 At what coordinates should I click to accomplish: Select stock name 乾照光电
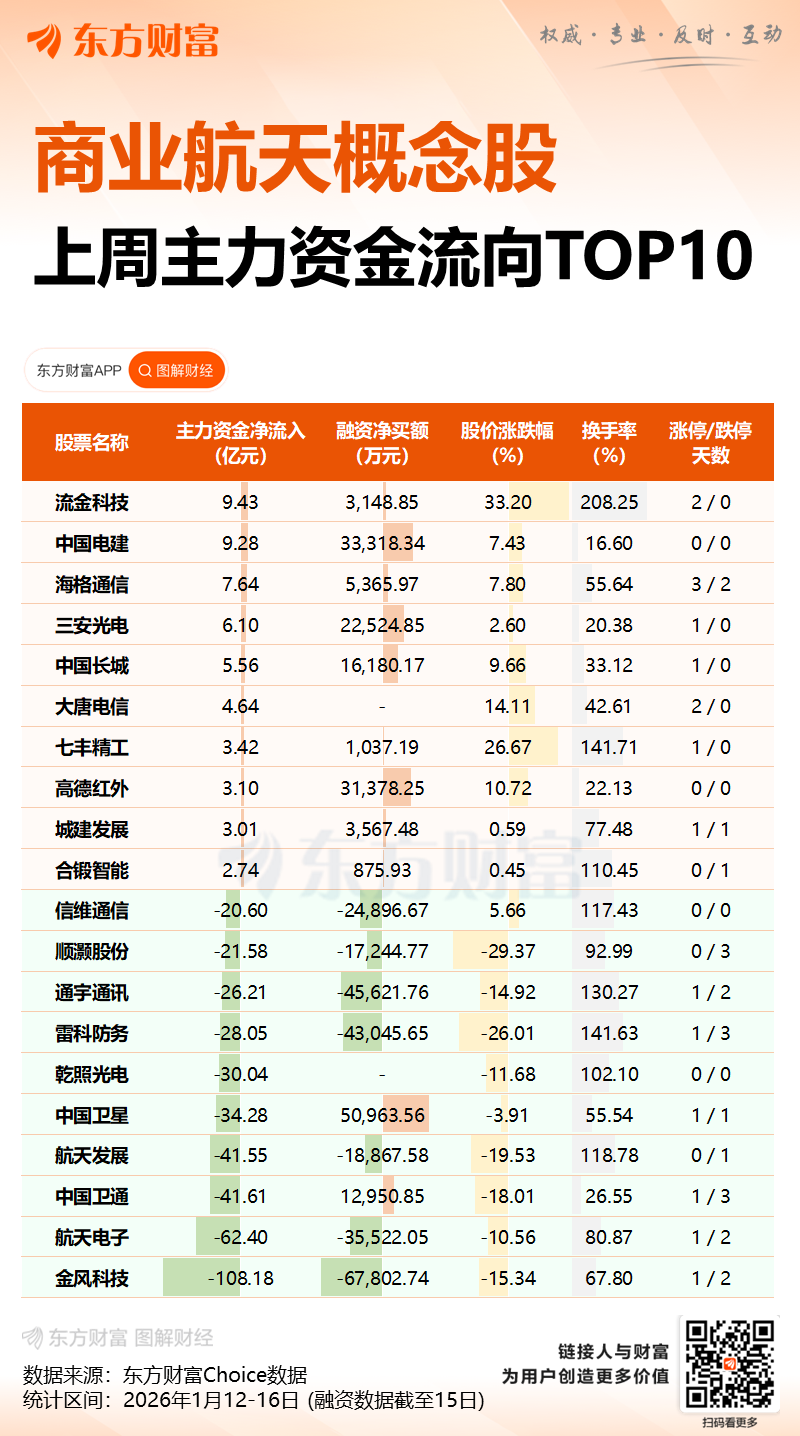(x=91, y=1074)
